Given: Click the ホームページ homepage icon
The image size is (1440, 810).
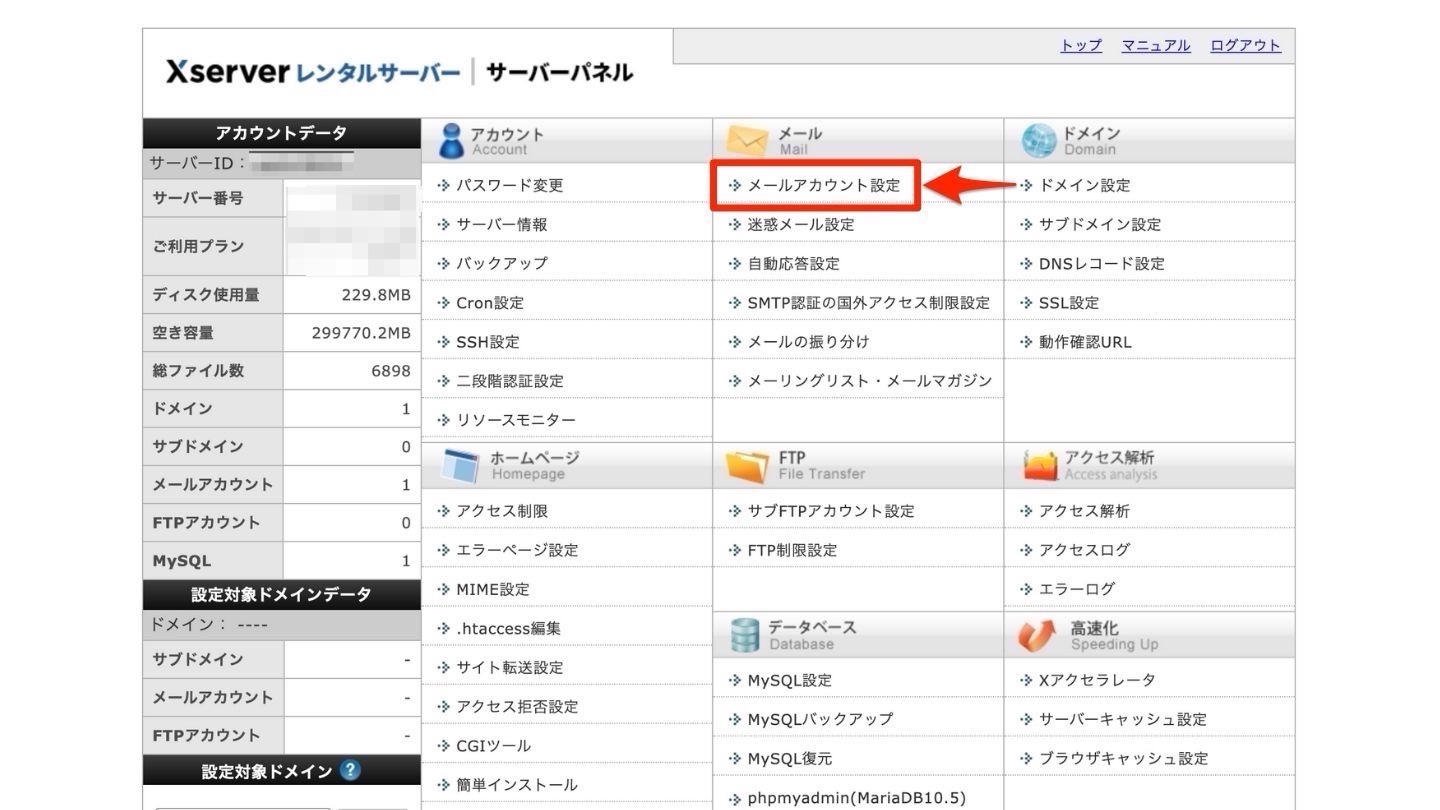Looking at the screenshot, I should click(x=461, y=465).
